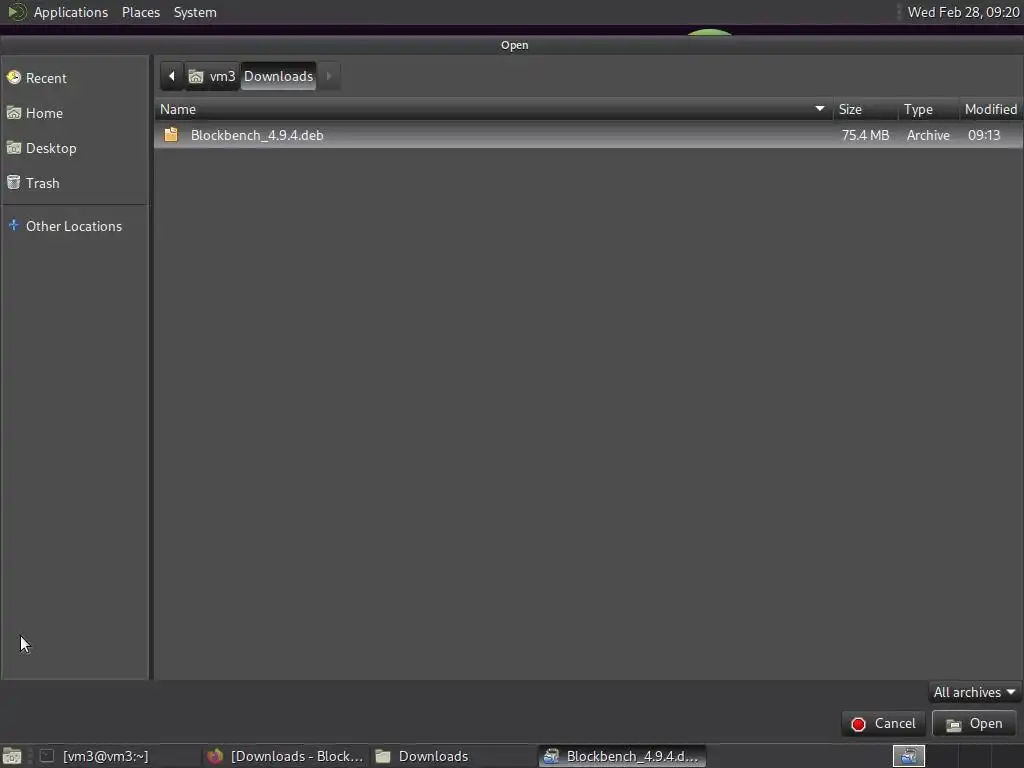The image size is (1024, 768).
Task: Switch to Firefox Downloads - Block window
Action: tap(285, 756)
